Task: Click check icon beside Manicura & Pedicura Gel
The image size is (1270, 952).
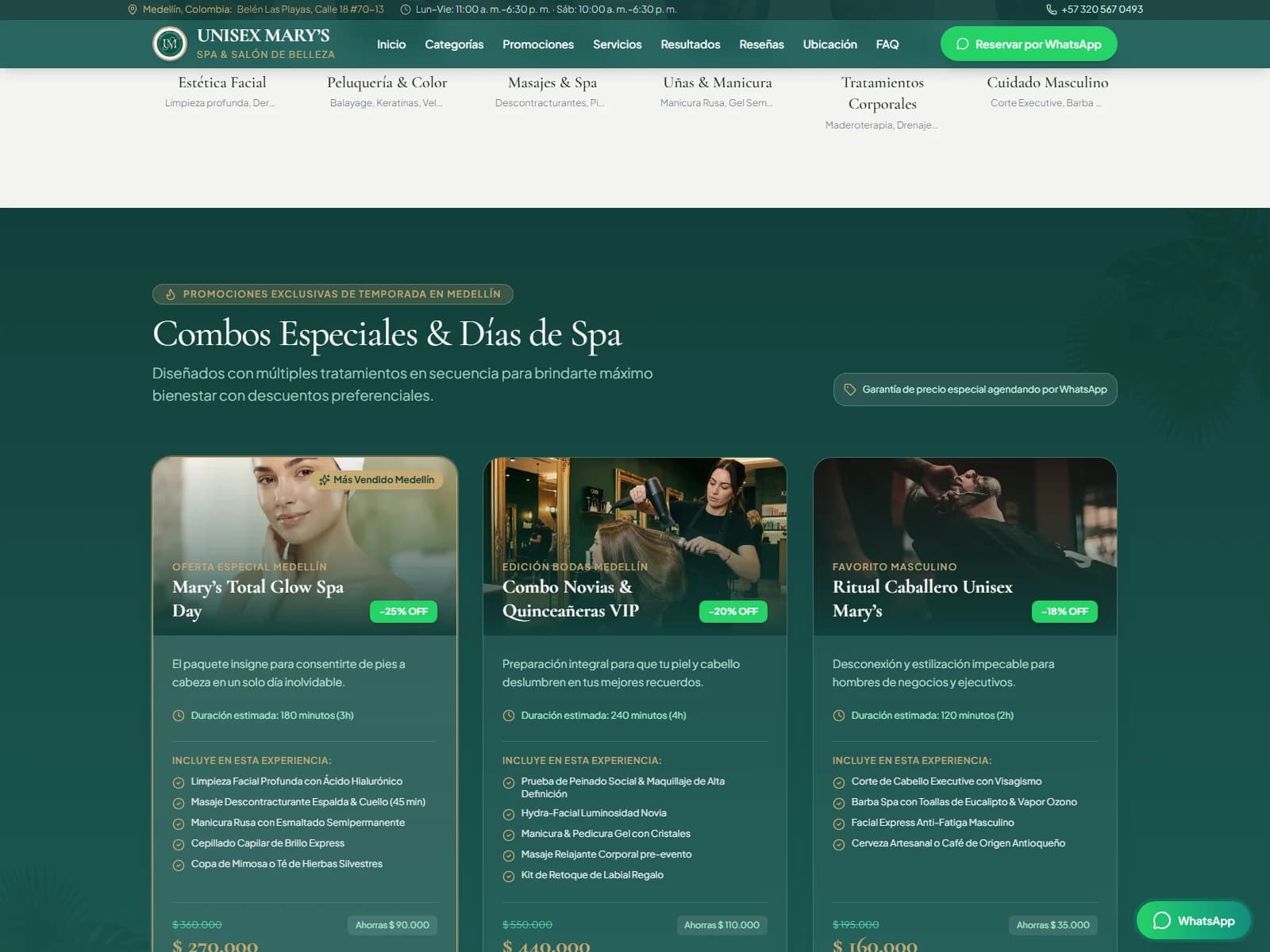Action: point(509,835)
